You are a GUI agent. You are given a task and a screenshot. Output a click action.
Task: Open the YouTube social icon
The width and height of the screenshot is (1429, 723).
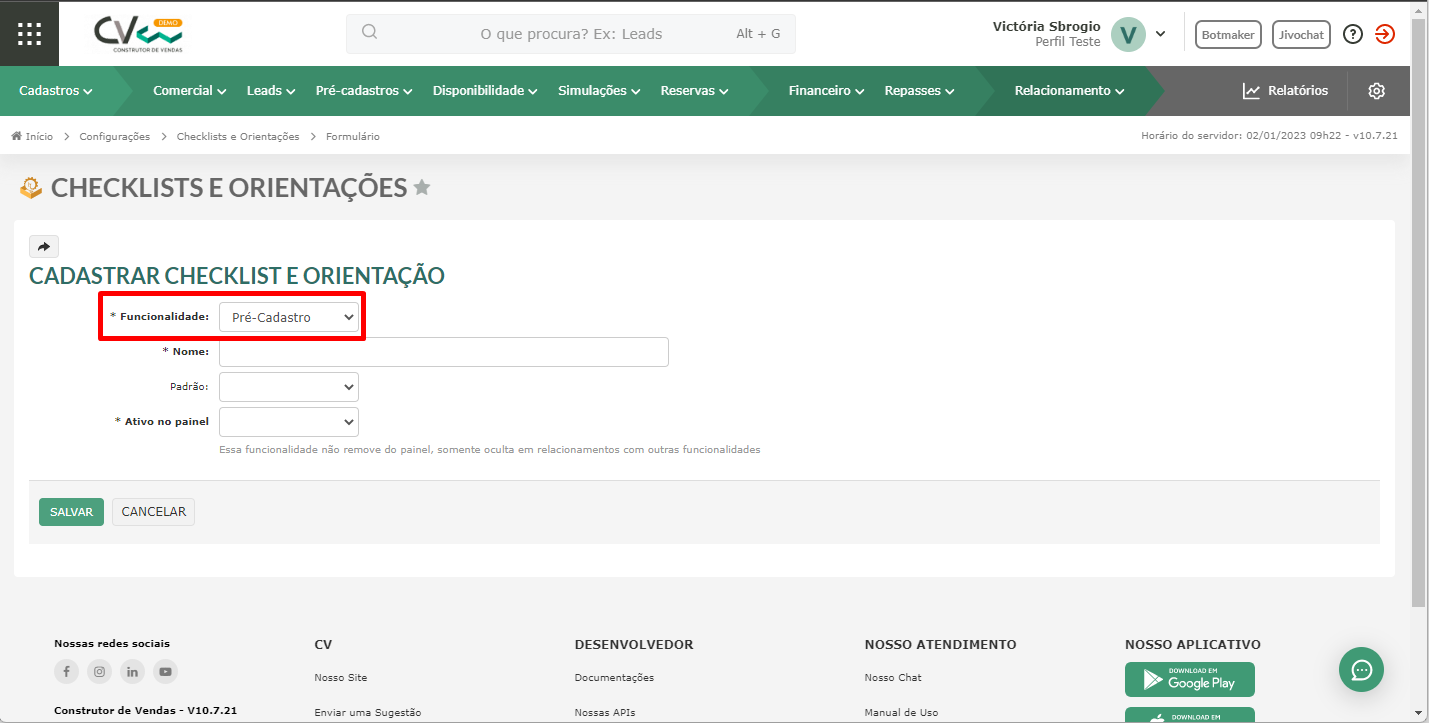click(165, 671)
